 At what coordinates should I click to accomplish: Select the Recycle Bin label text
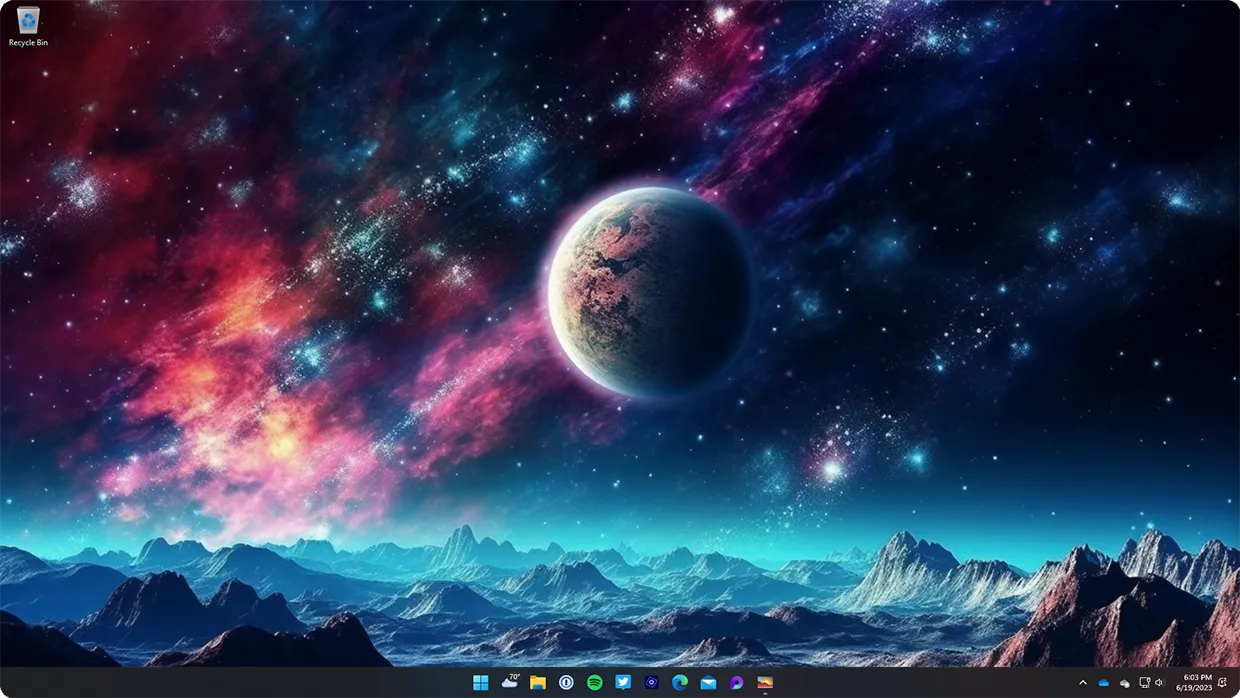[28, 42]
